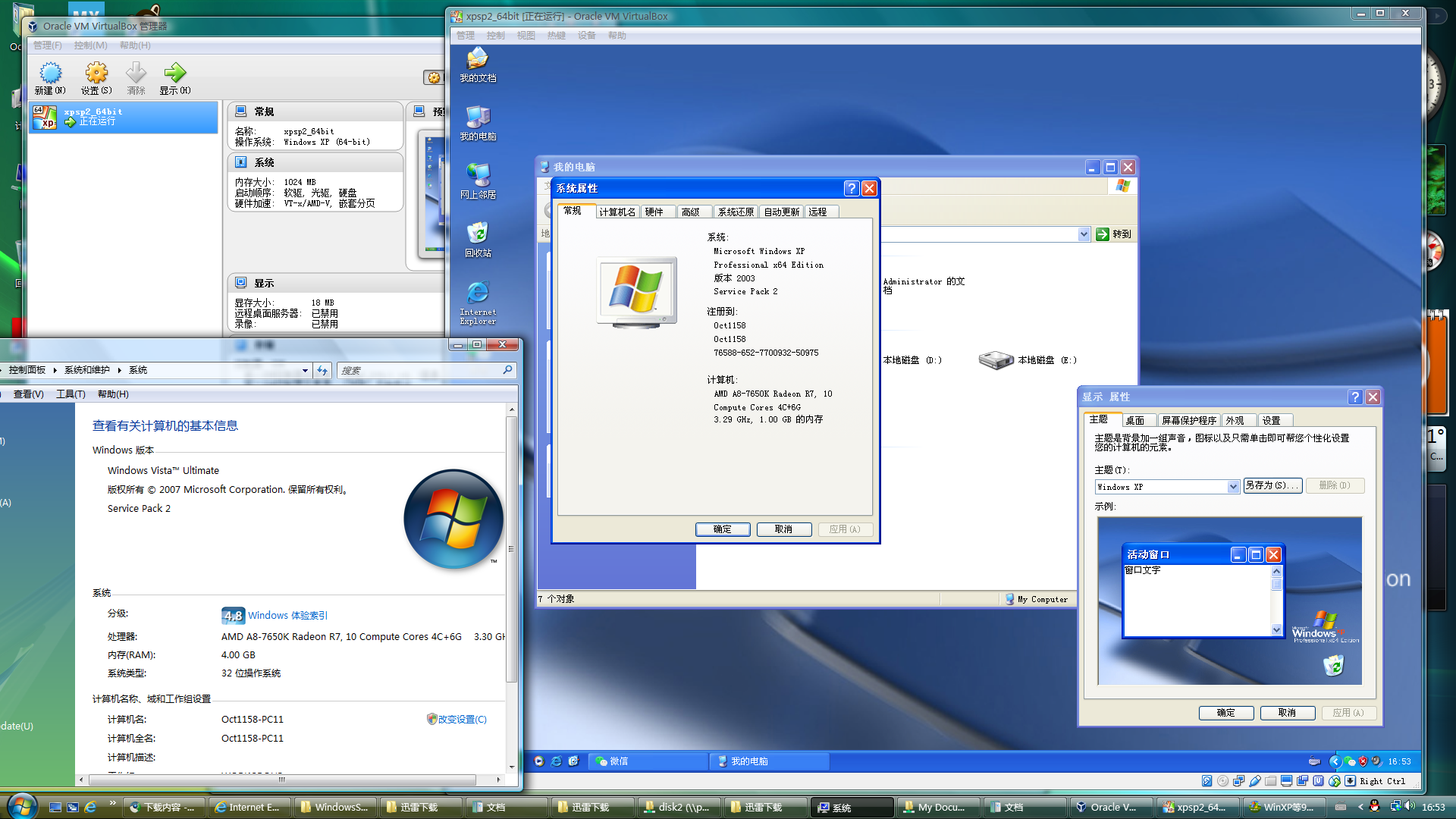Screen dimensions: 1456x819
Task: Switch to 计算机名 tab in 系统属性
Action: (617, 212)
